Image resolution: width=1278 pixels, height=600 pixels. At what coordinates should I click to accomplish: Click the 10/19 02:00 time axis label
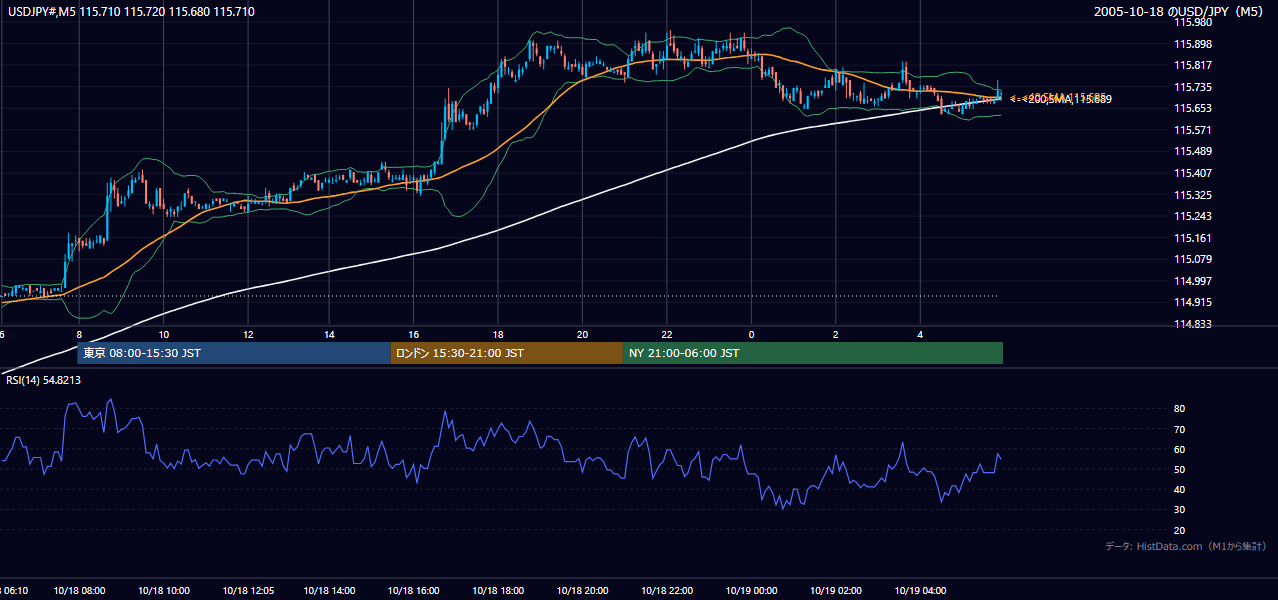pos(836,591)
